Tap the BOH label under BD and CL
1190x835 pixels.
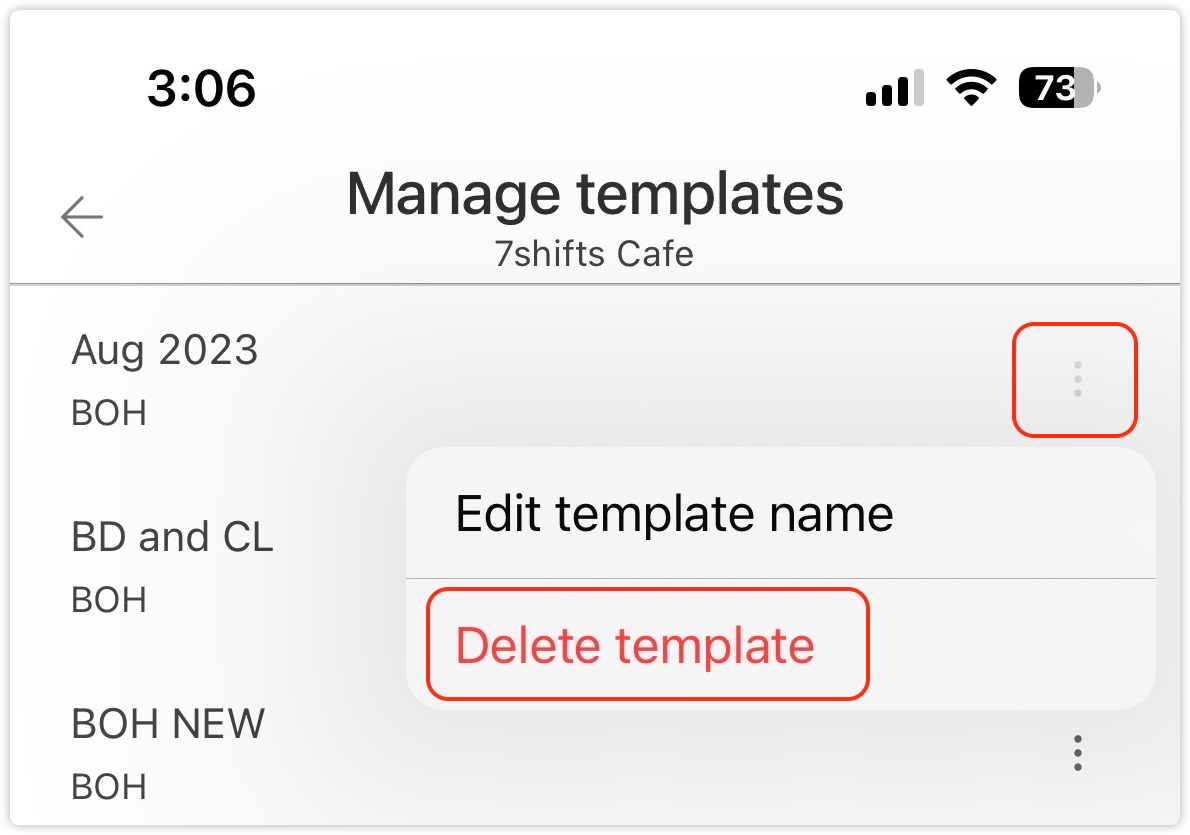pos(109,600)
